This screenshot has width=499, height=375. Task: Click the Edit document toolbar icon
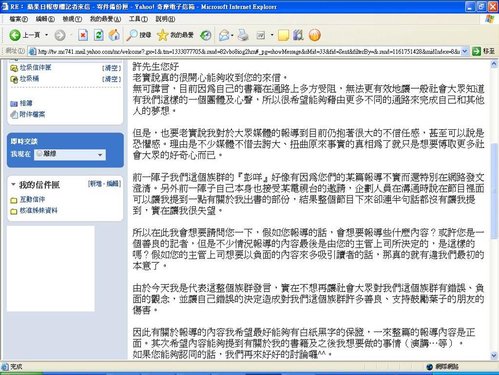coord(261,35)
